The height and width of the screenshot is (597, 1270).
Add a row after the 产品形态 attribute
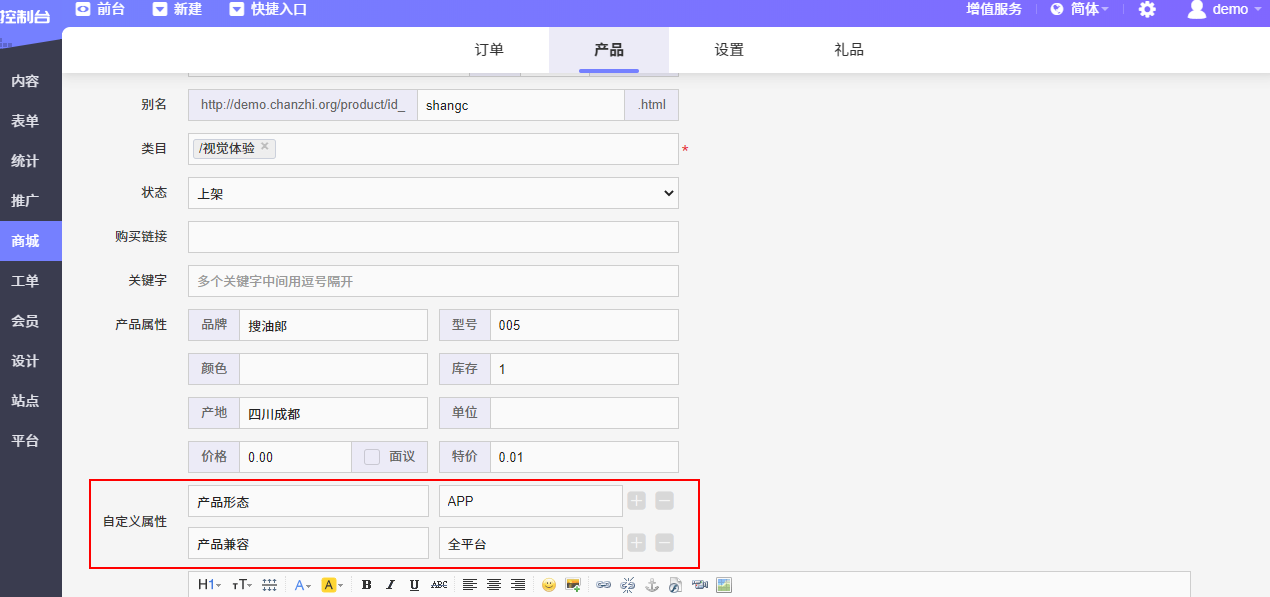(x=637, y=501)
